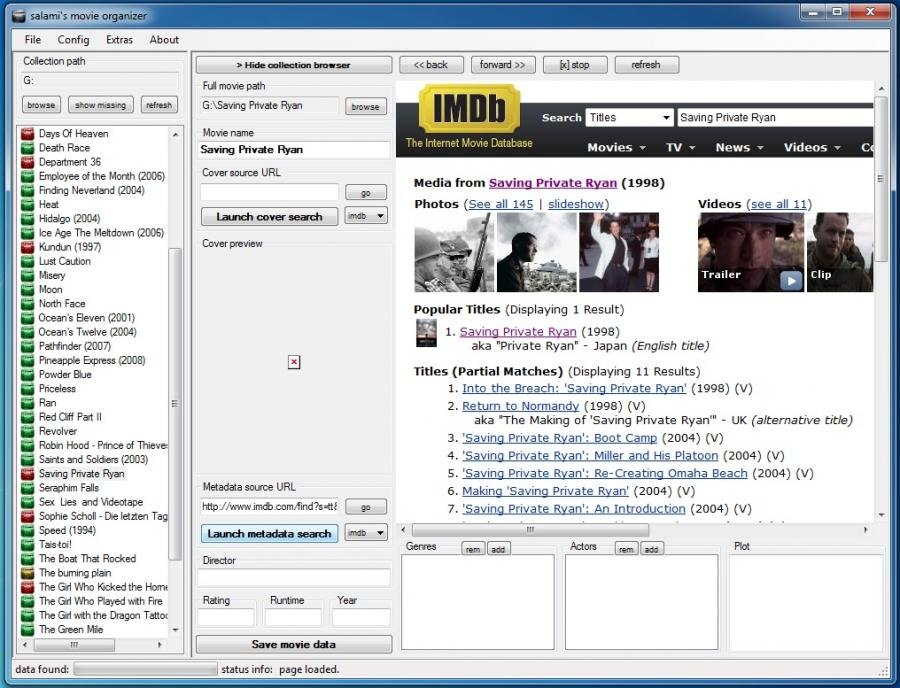
Task: Click the icon beside The Green Mile
Action: point(28,629)
